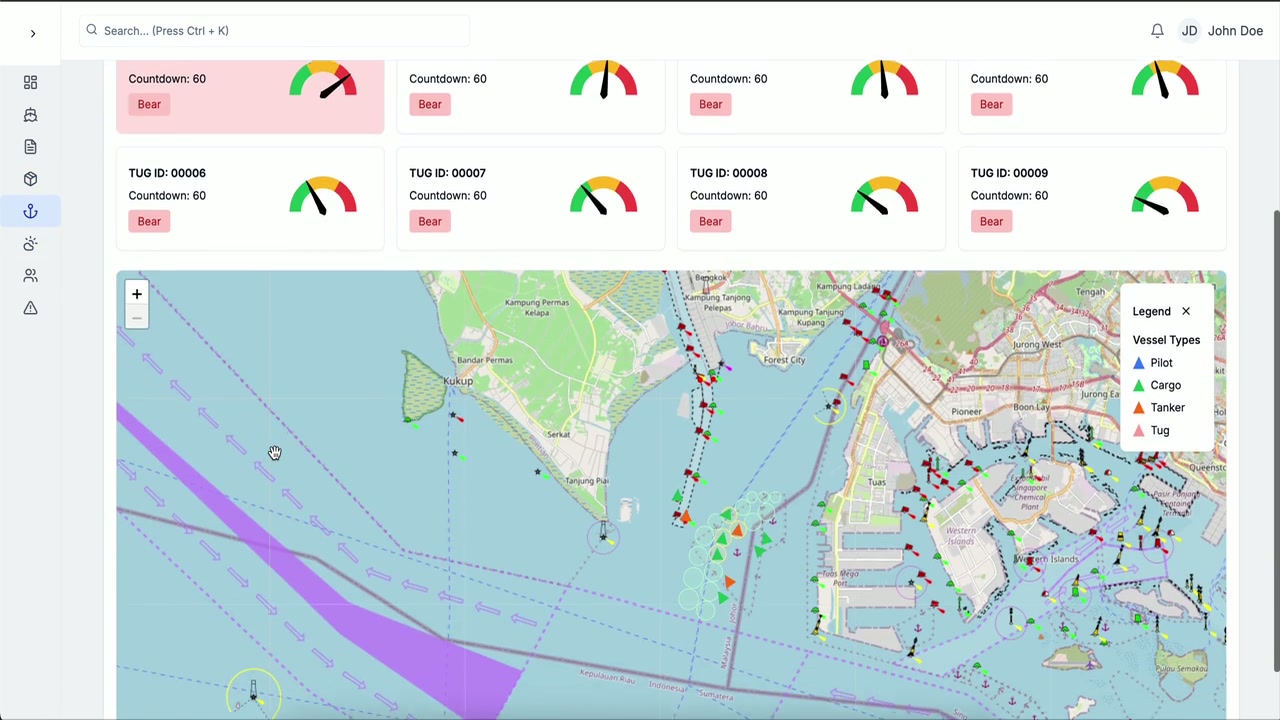1280x720 pixels.
Task: Click the Kukup label on the map
Action: [458, 381]
